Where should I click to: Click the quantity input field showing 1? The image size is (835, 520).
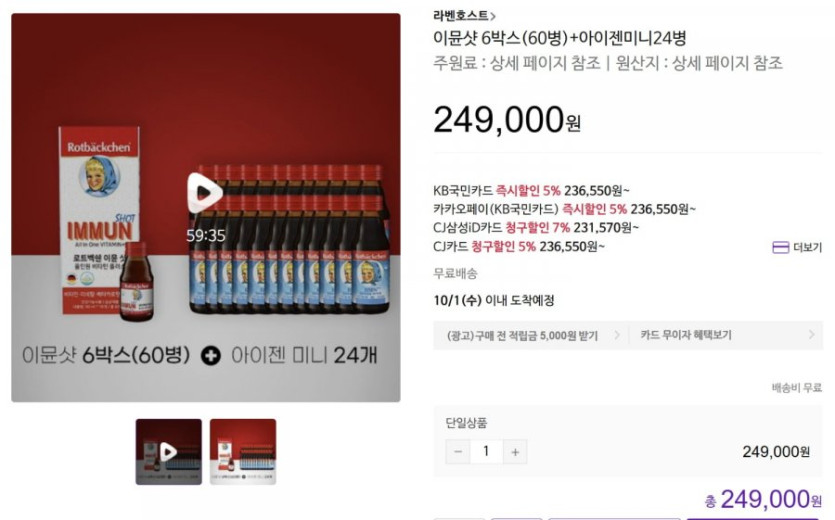point(486,452)
